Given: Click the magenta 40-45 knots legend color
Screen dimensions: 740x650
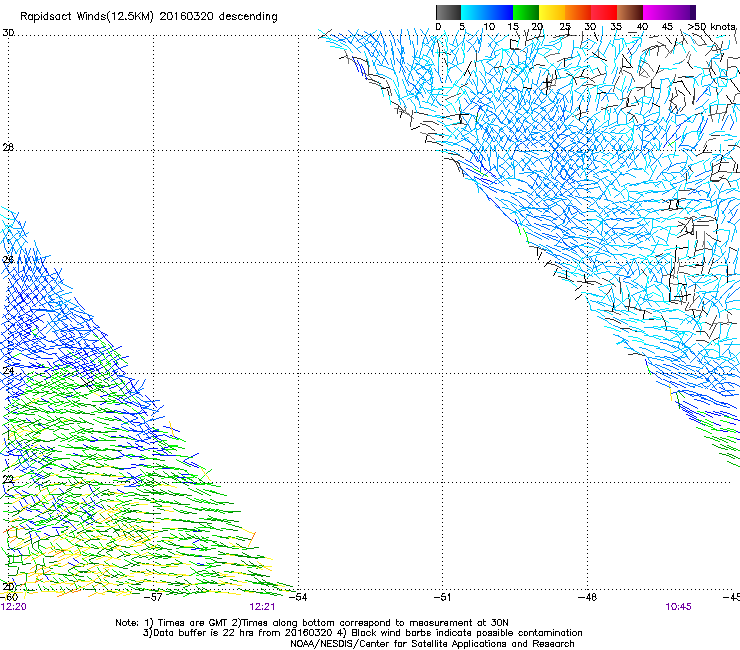Looking at the screenshot, I should point(656,12).
